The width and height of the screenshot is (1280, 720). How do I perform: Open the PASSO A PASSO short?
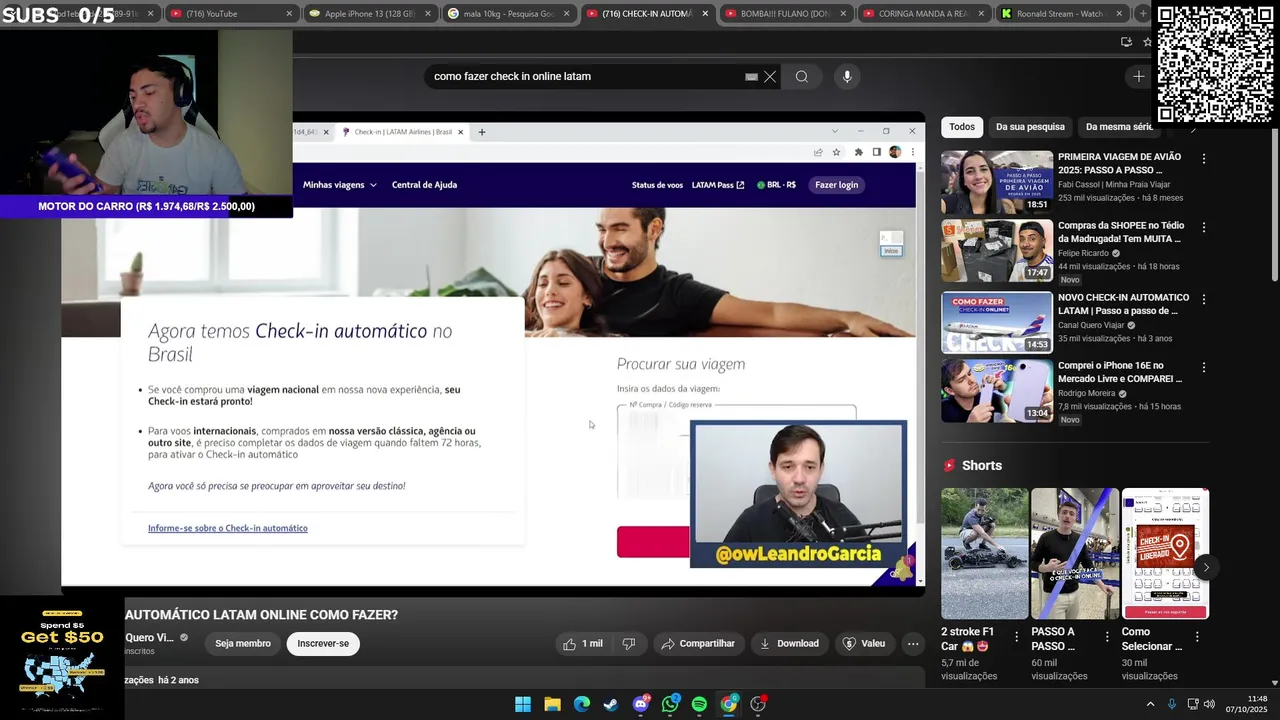(x=1075, y=553)
